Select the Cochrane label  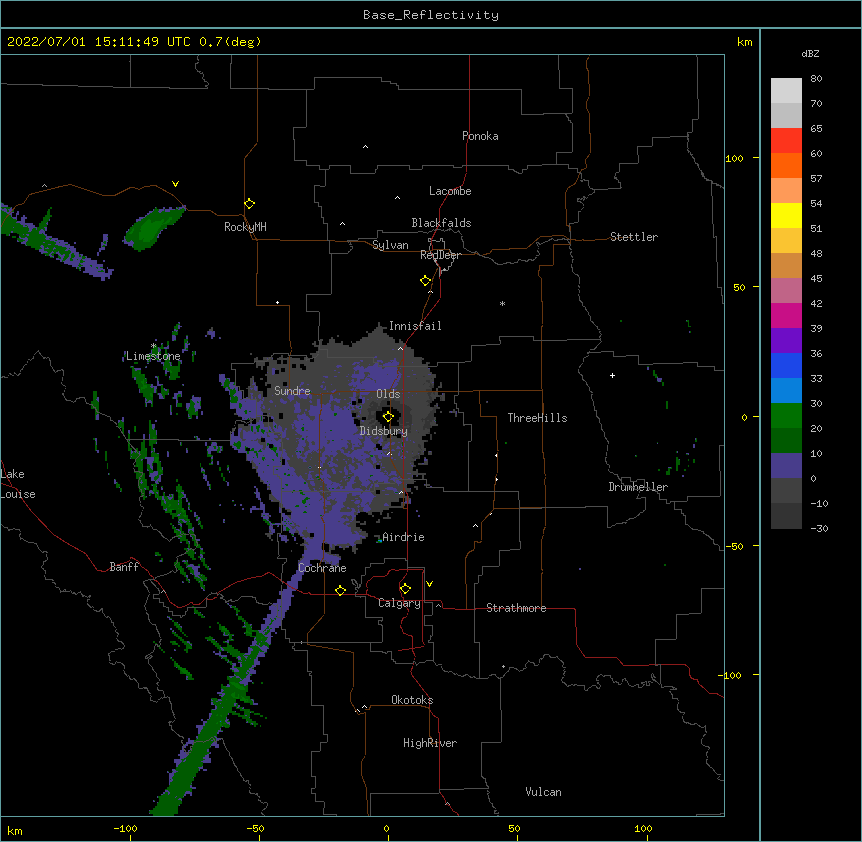322,568
